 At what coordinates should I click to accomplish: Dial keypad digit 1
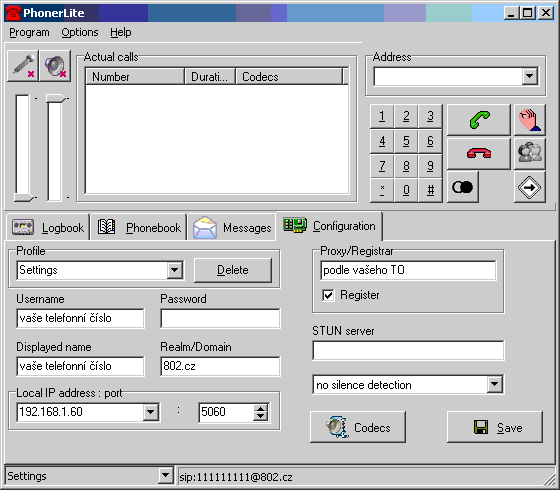[382, 116]
